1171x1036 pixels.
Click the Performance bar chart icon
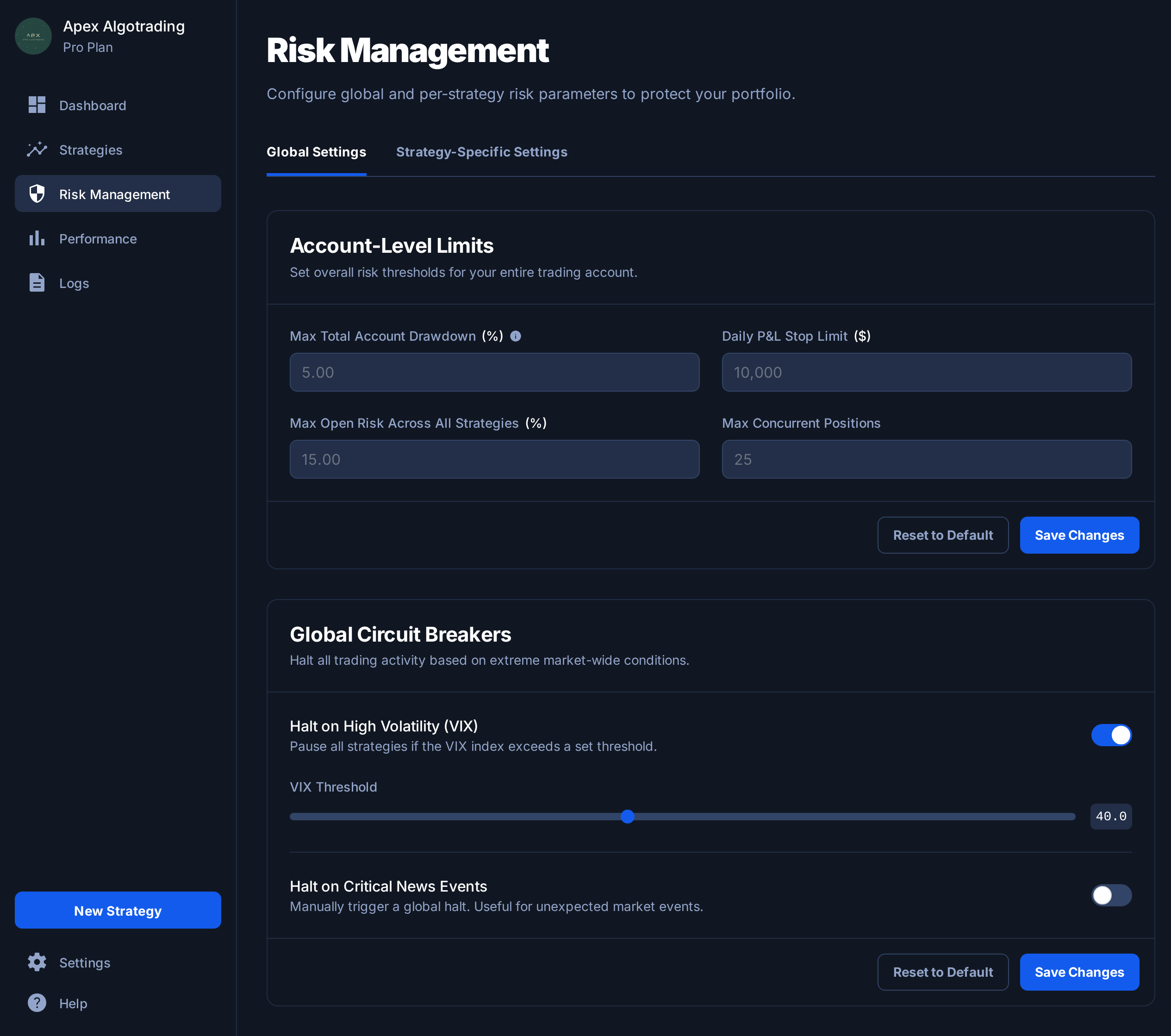click(x=37, y=238)
